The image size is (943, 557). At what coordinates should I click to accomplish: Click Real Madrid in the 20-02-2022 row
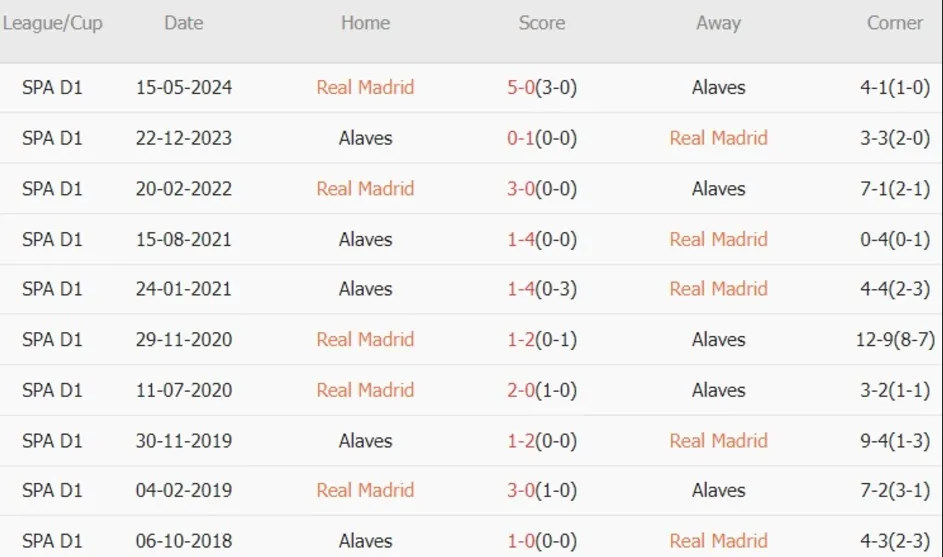pyautogui.click(x=365, y=188)
